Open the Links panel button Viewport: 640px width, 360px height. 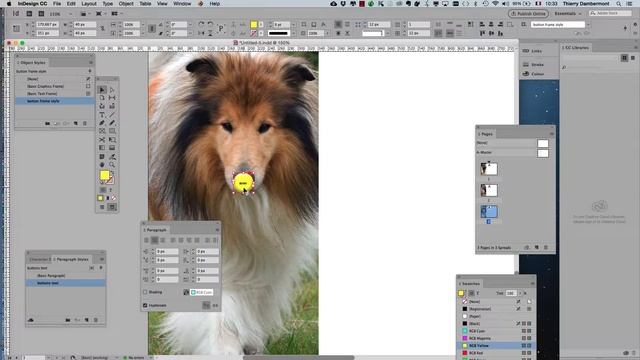pos(533,51)
